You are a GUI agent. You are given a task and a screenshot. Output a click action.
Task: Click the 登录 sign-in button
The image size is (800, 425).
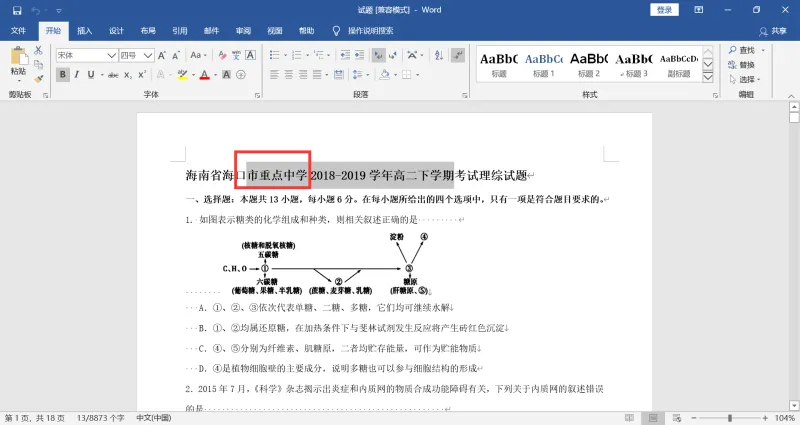[664, 10]
